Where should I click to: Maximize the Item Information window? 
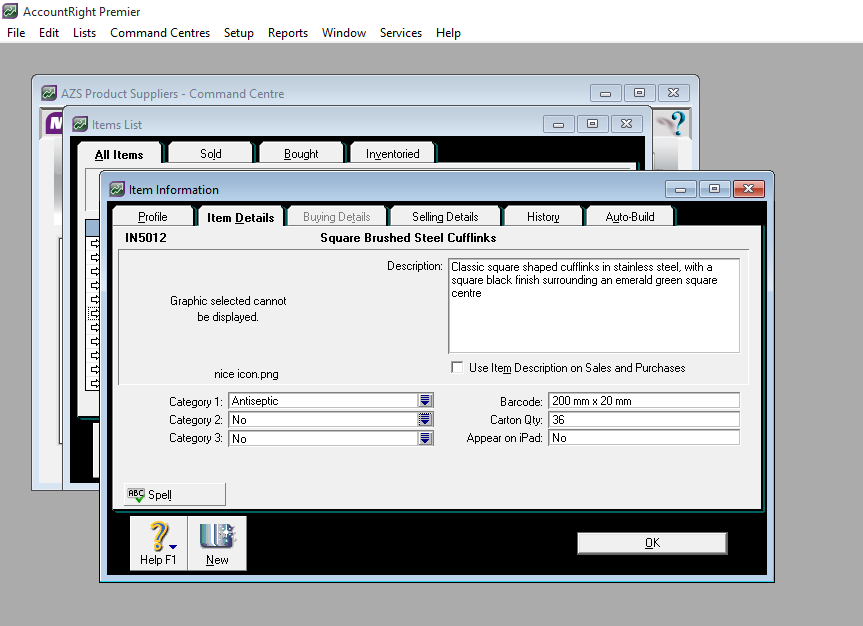click(714, 189)
